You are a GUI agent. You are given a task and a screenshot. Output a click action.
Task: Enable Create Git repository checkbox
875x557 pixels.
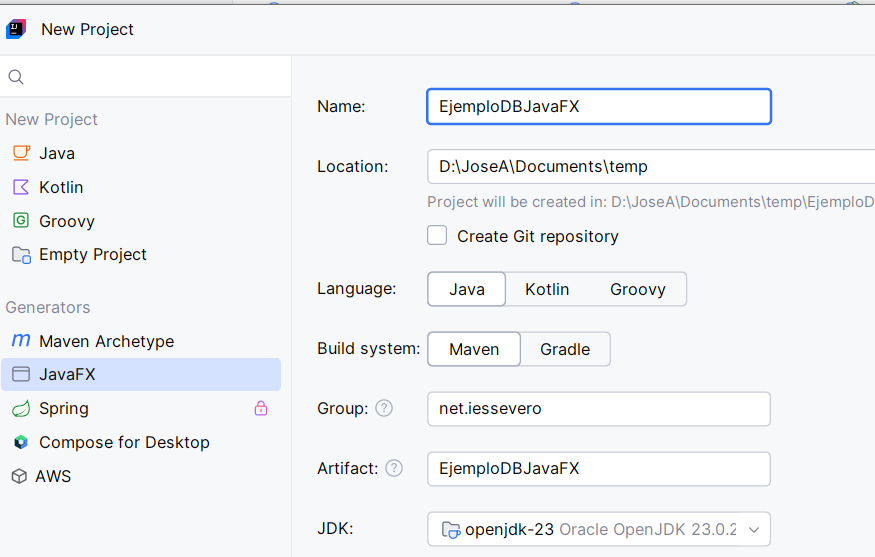click(437, 236)
